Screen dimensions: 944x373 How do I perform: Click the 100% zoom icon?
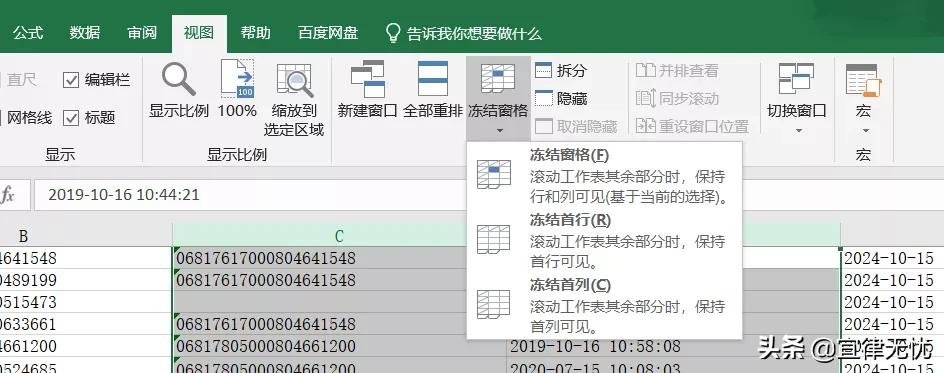pos(237,79)
